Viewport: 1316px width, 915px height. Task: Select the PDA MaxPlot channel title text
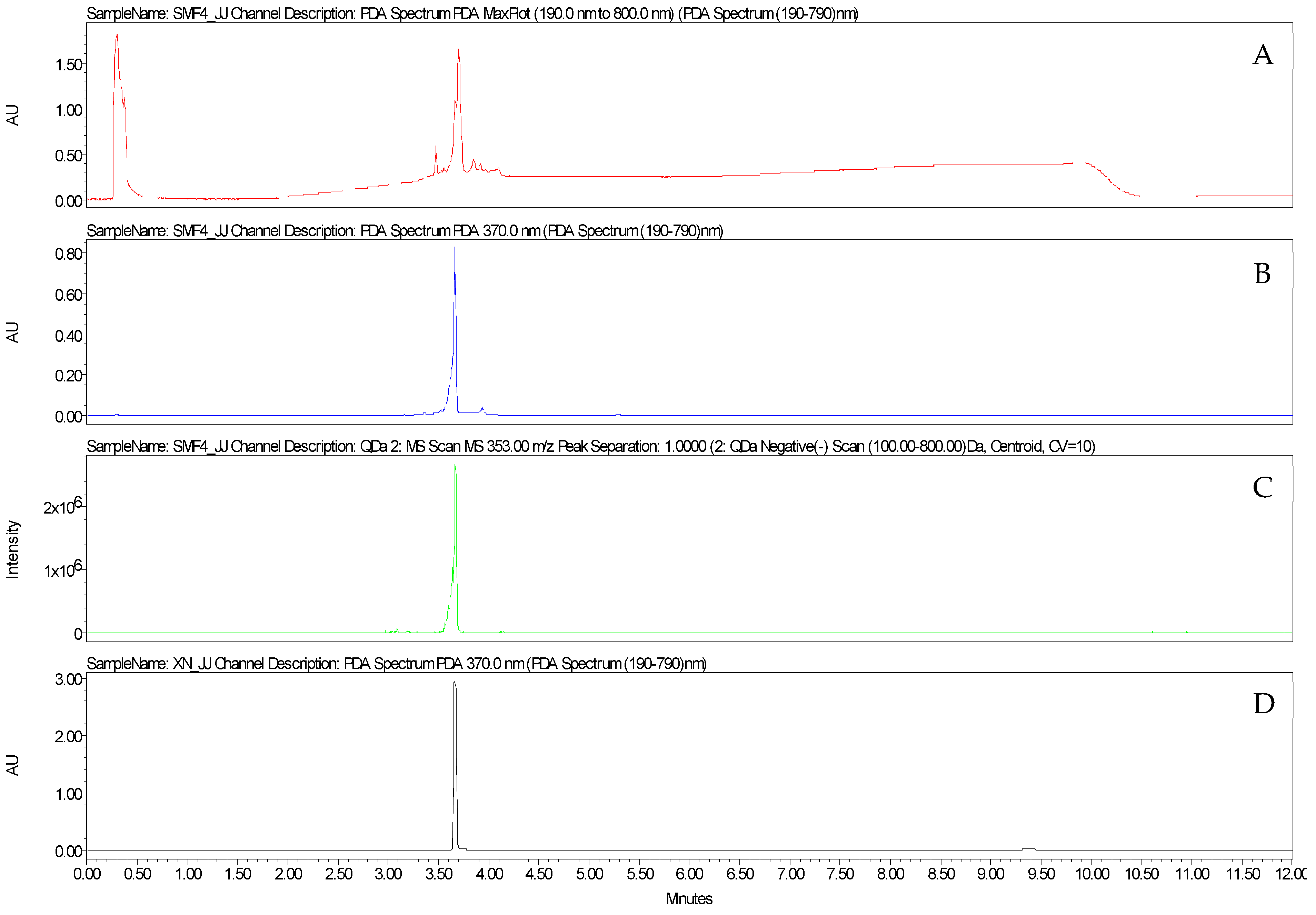coord(472,13)
